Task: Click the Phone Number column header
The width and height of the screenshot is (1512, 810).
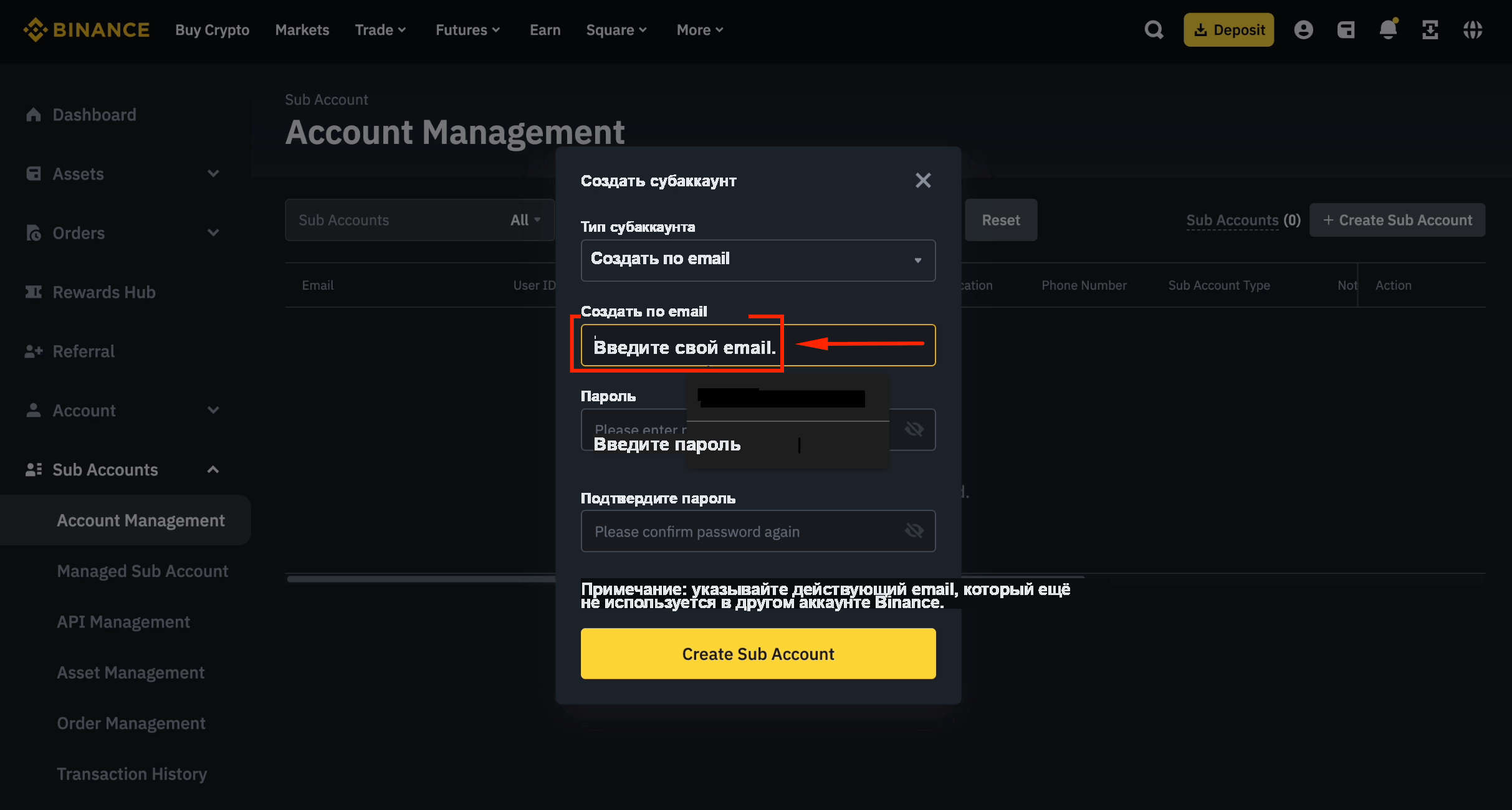Action: click(1084, 285)
